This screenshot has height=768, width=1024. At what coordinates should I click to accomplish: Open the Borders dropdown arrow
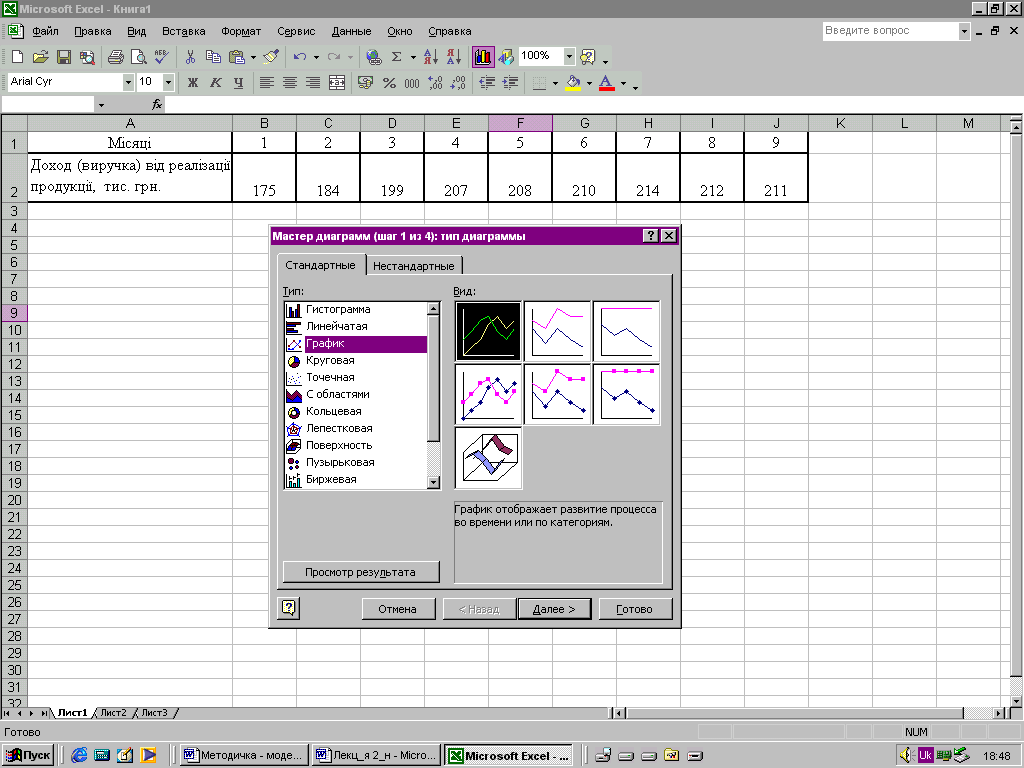(555, 83)
